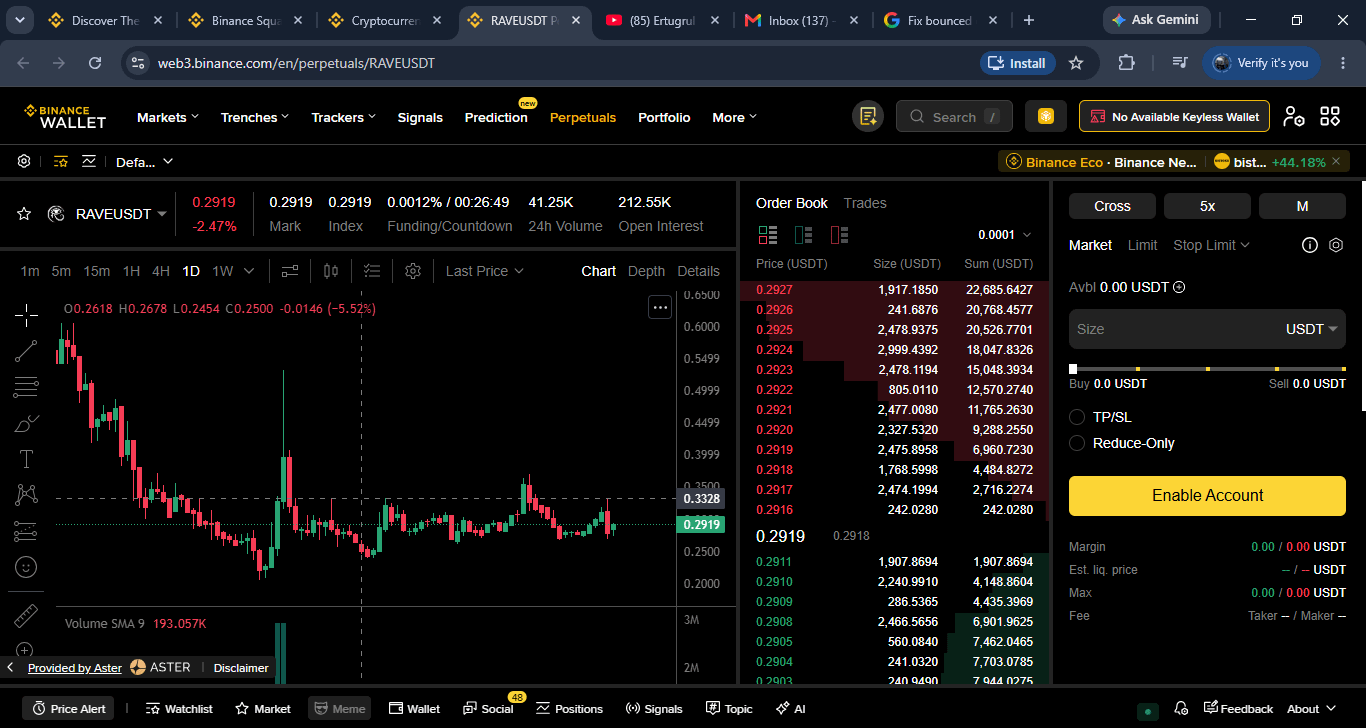Viewport: 1366px width, 728px height.
Task: Select the Limit order tab
Action: pos(1143,245)
